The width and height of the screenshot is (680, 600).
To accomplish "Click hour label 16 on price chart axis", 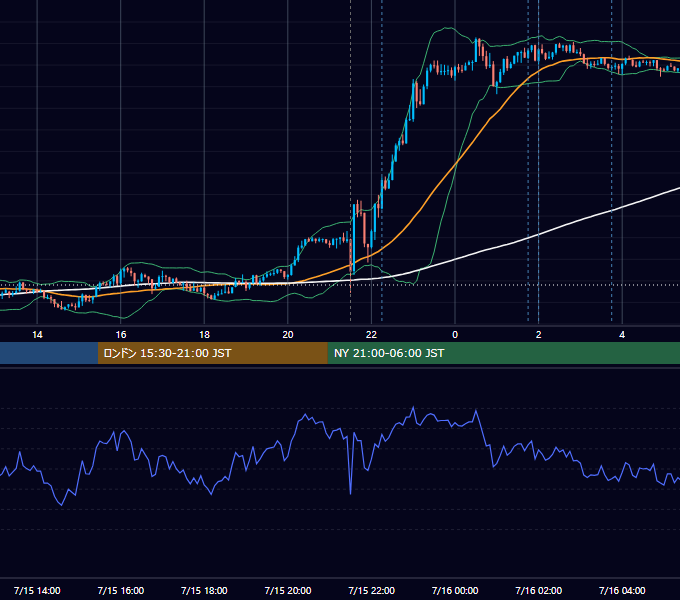I will coord(121,335).
